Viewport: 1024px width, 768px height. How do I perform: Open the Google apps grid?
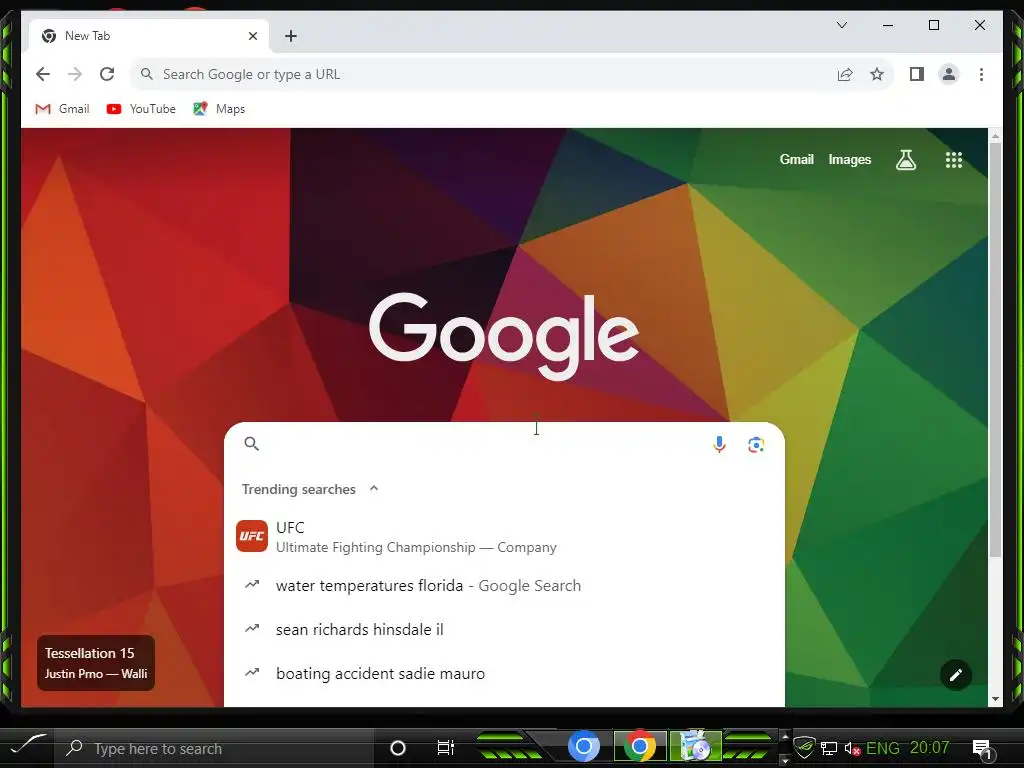point(954,159)
